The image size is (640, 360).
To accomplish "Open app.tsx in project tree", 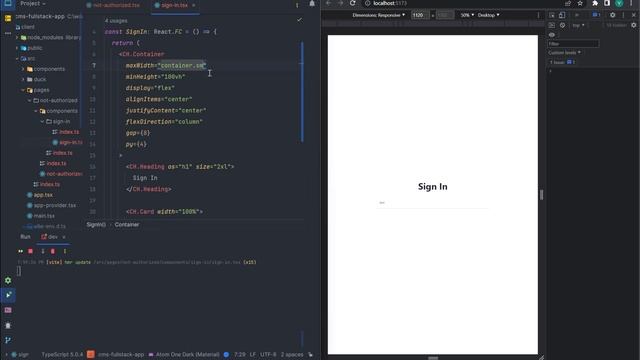I will pyautogui.click(x=40, y=195).
